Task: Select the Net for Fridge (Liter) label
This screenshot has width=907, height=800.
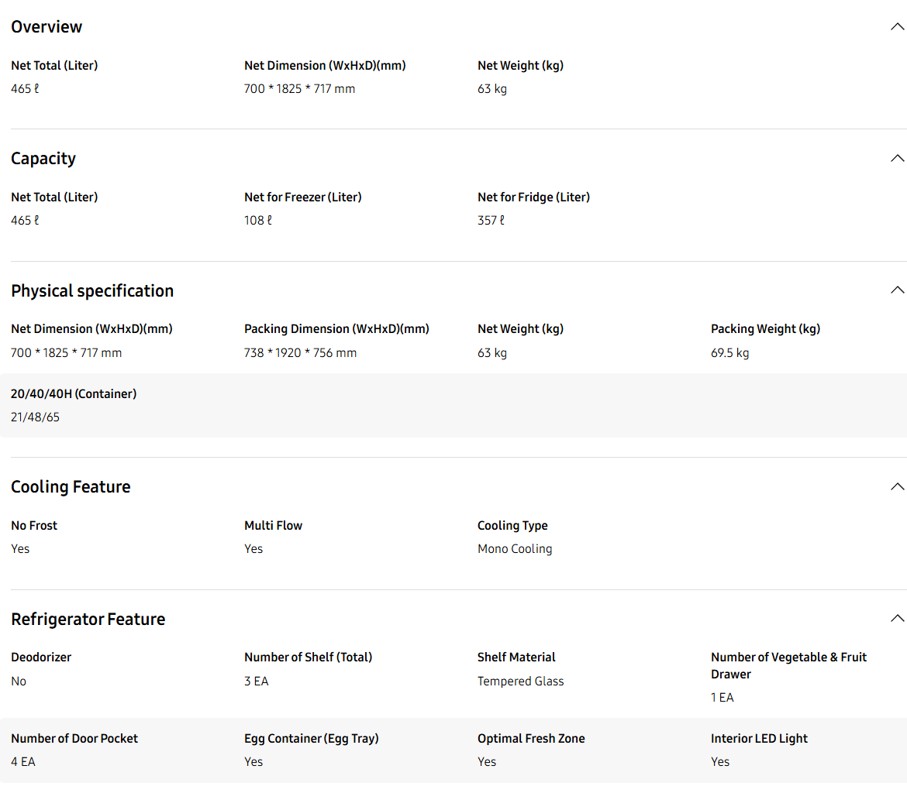Action: tap(533, 197)
